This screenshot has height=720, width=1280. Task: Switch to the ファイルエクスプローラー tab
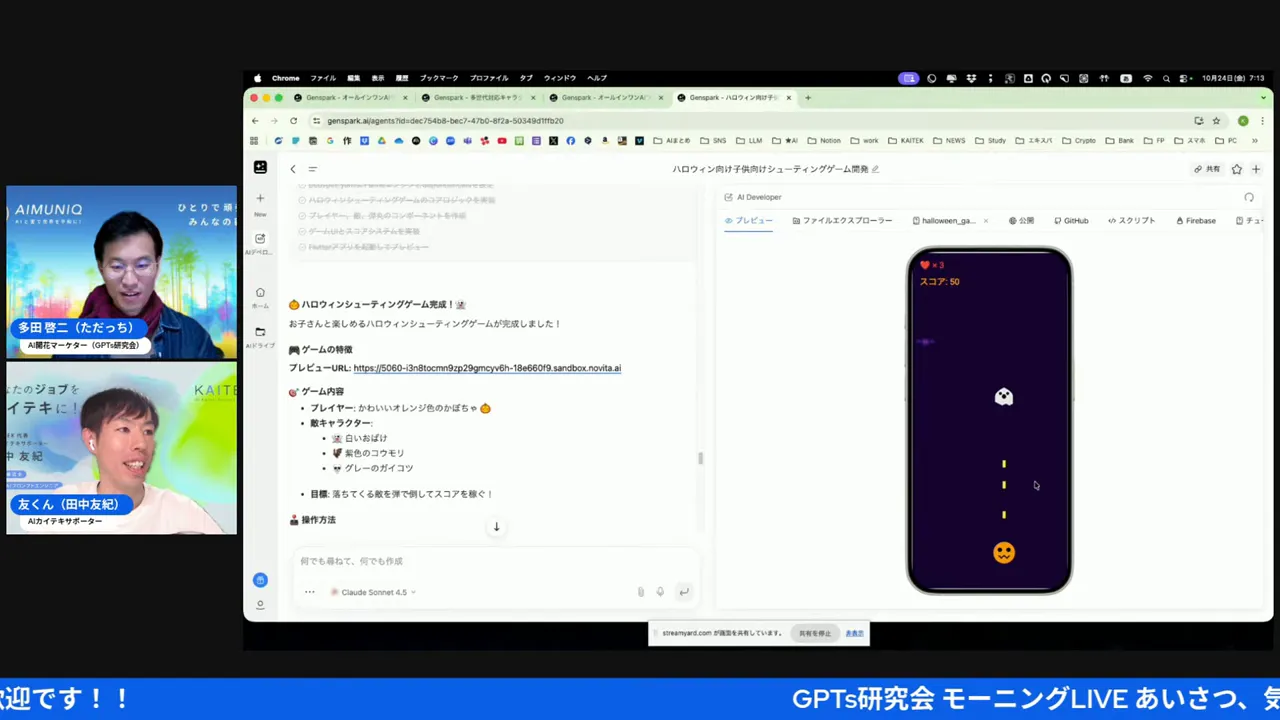tap(842, 221)
